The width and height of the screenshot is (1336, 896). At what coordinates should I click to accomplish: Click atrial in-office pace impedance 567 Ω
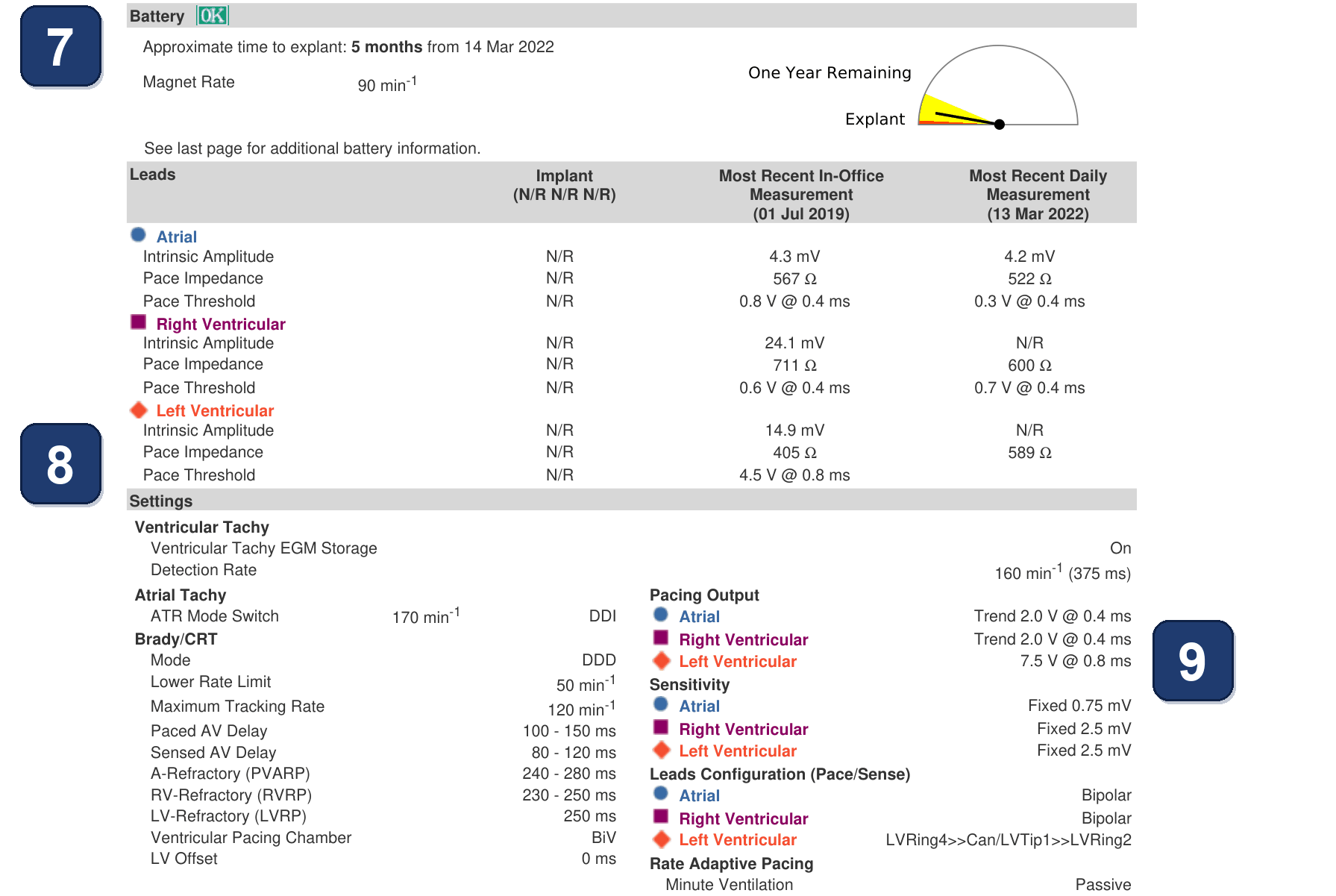[794, 279]
